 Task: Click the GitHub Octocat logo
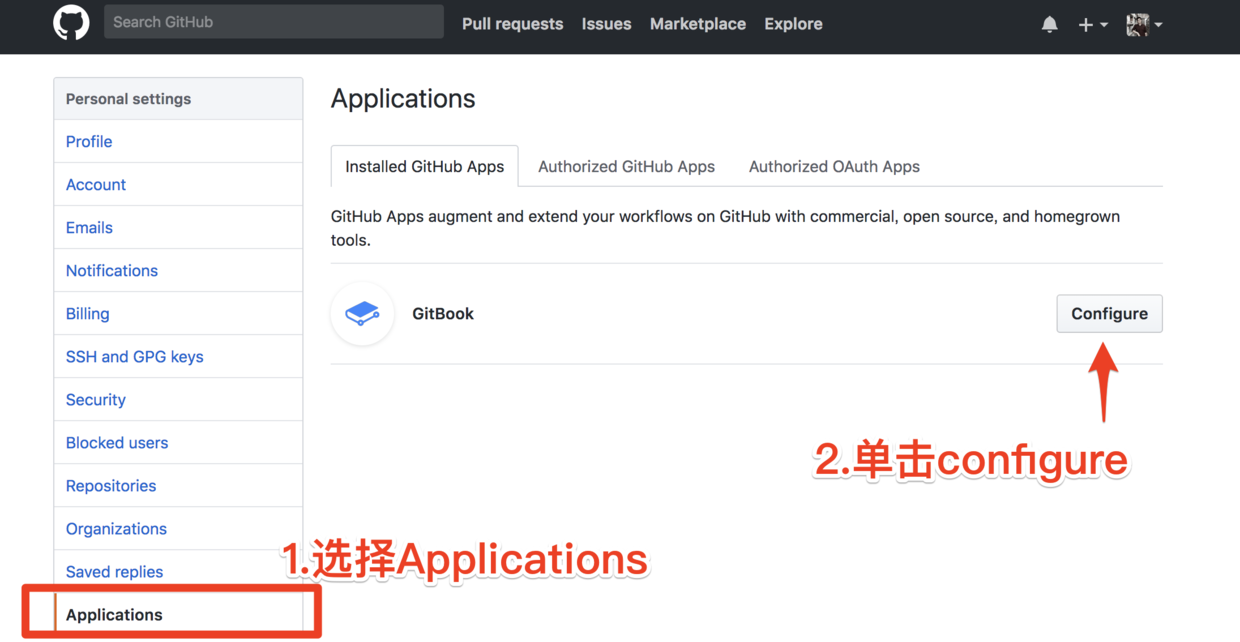pos(71,23)
